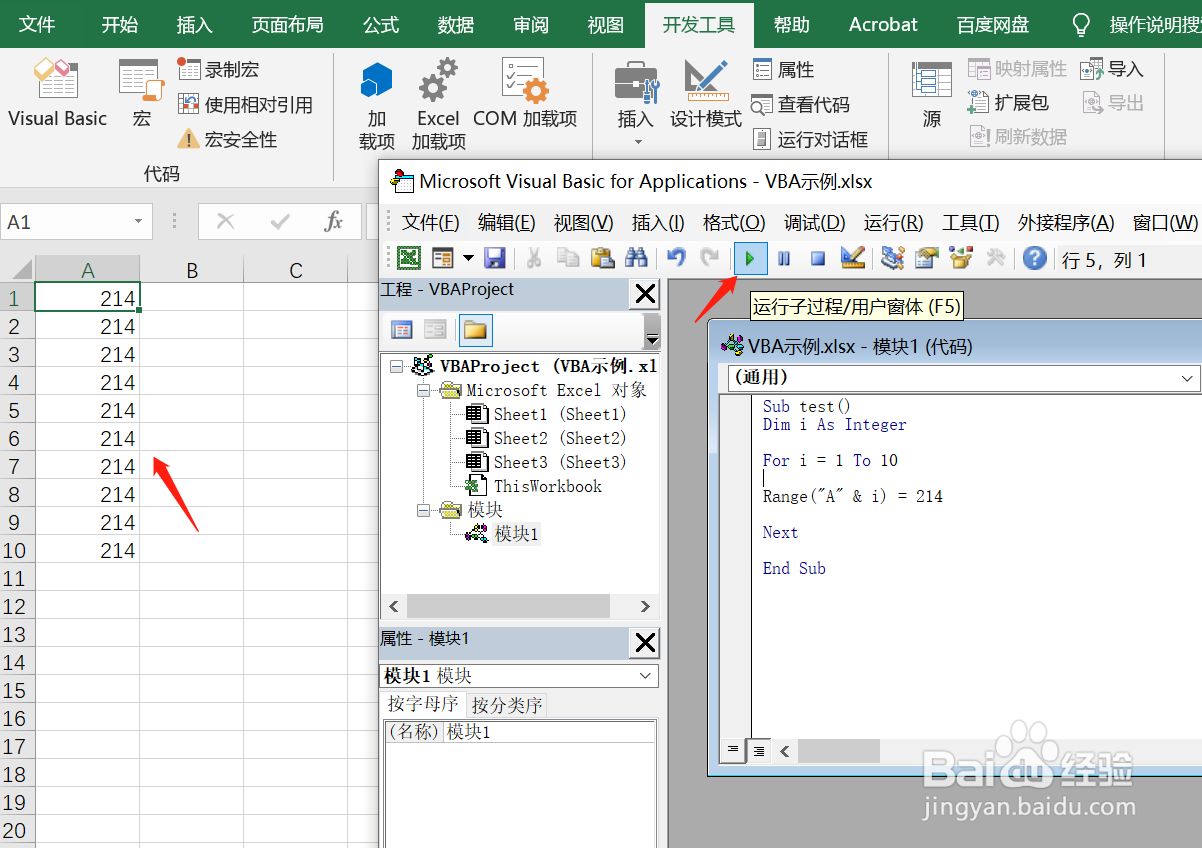Click 运行对话框 run dialog

810,139
